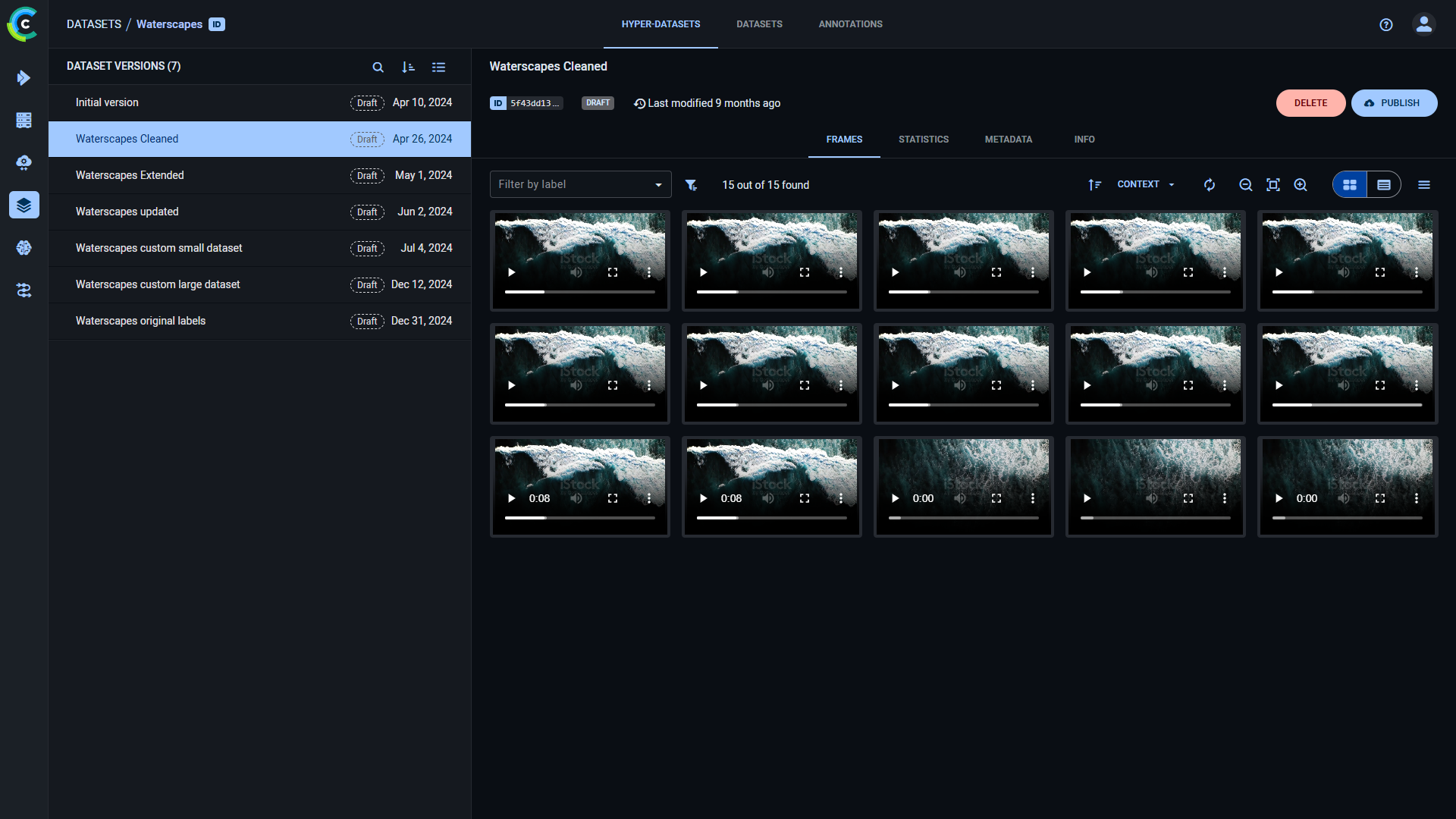Open the Pipelines icon in the sidebar
The width and height of the screenshot is (1456, 819).
[24, 290]
